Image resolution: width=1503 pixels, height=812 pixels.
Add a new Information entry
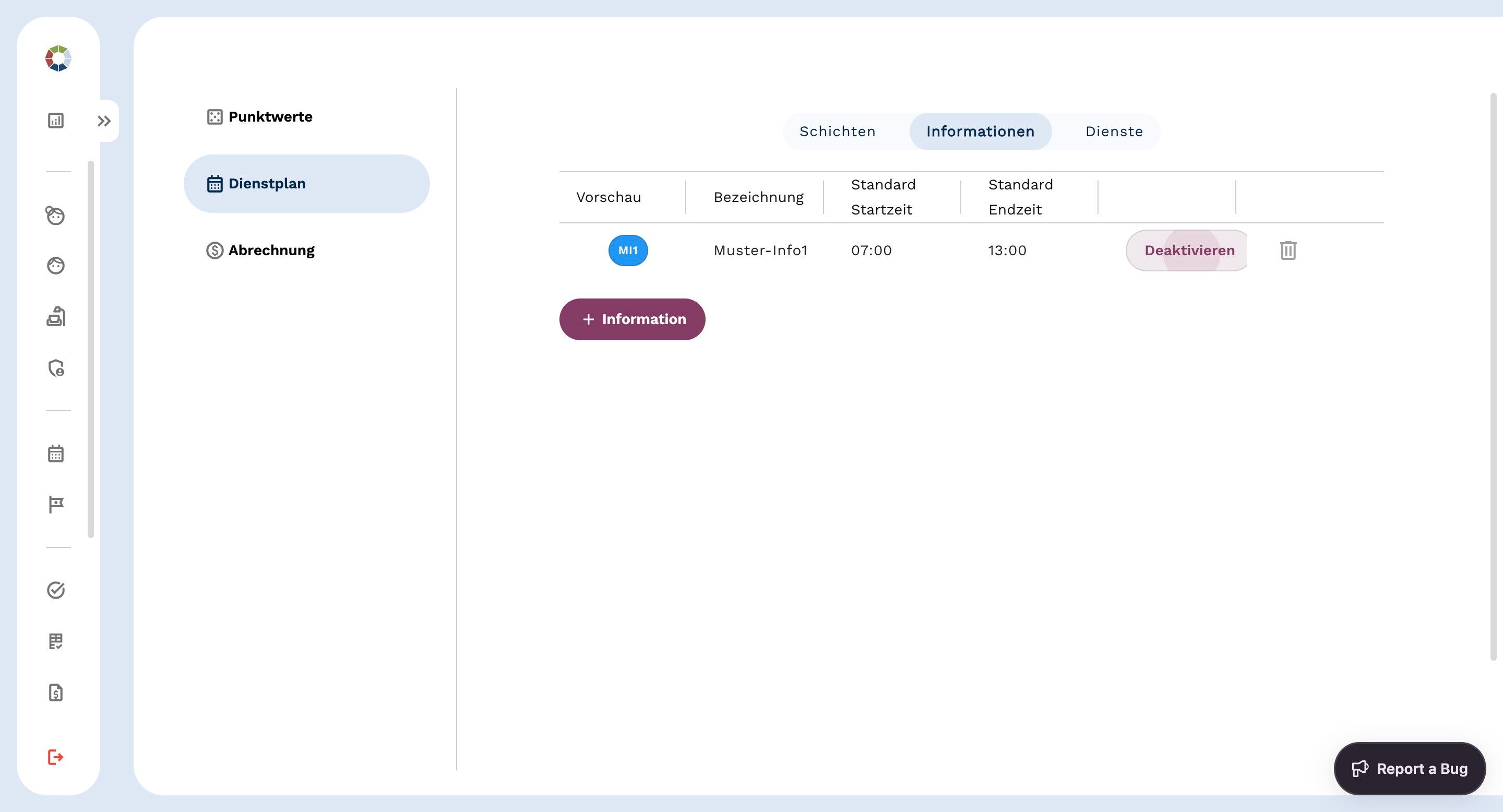[632, 319]
